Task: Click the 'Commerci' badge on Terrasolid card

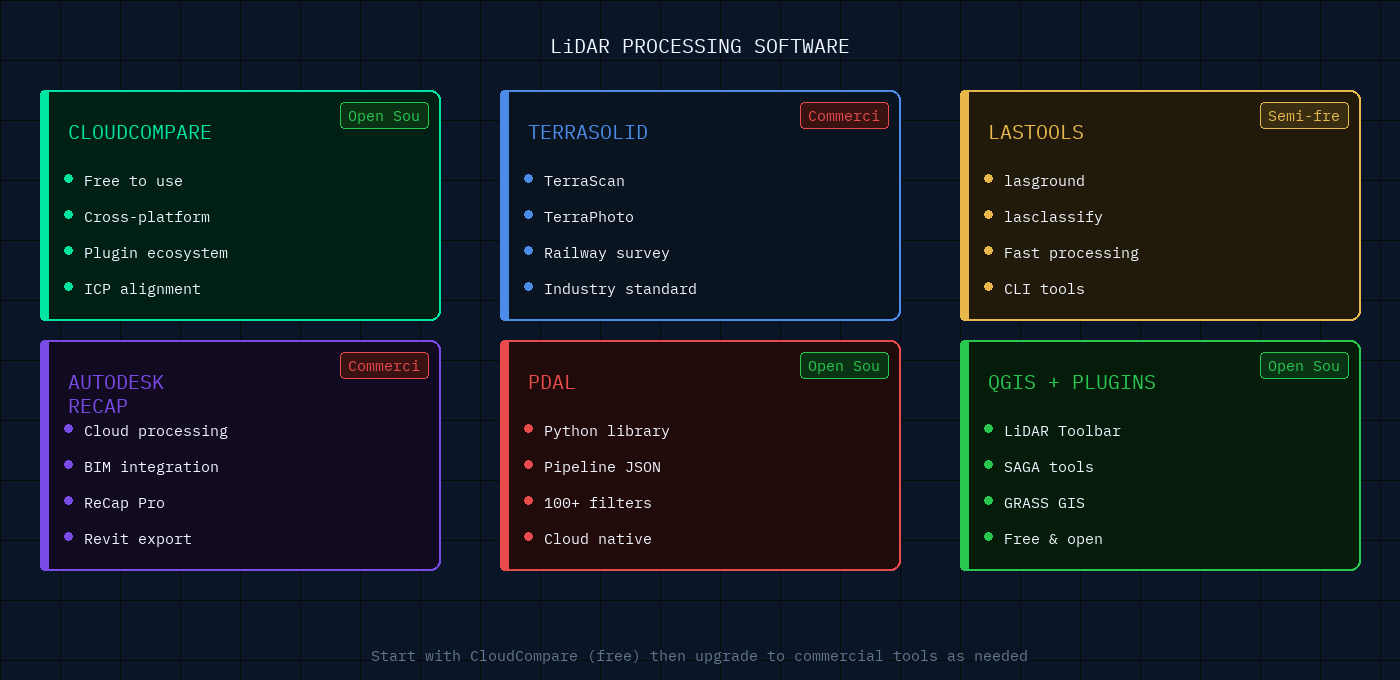Action: 844,116
